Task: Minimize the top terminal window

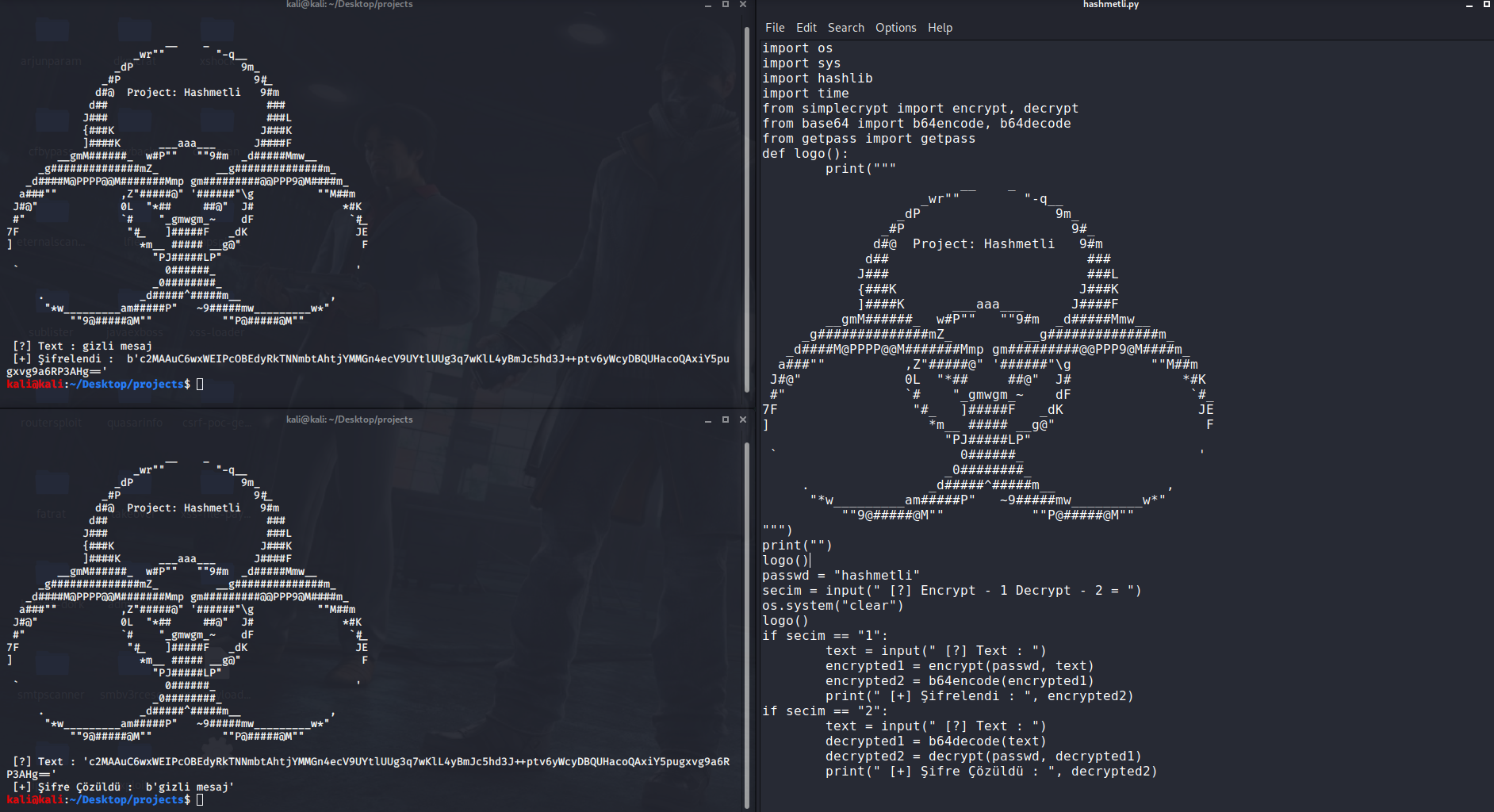Action: (708, 5)
